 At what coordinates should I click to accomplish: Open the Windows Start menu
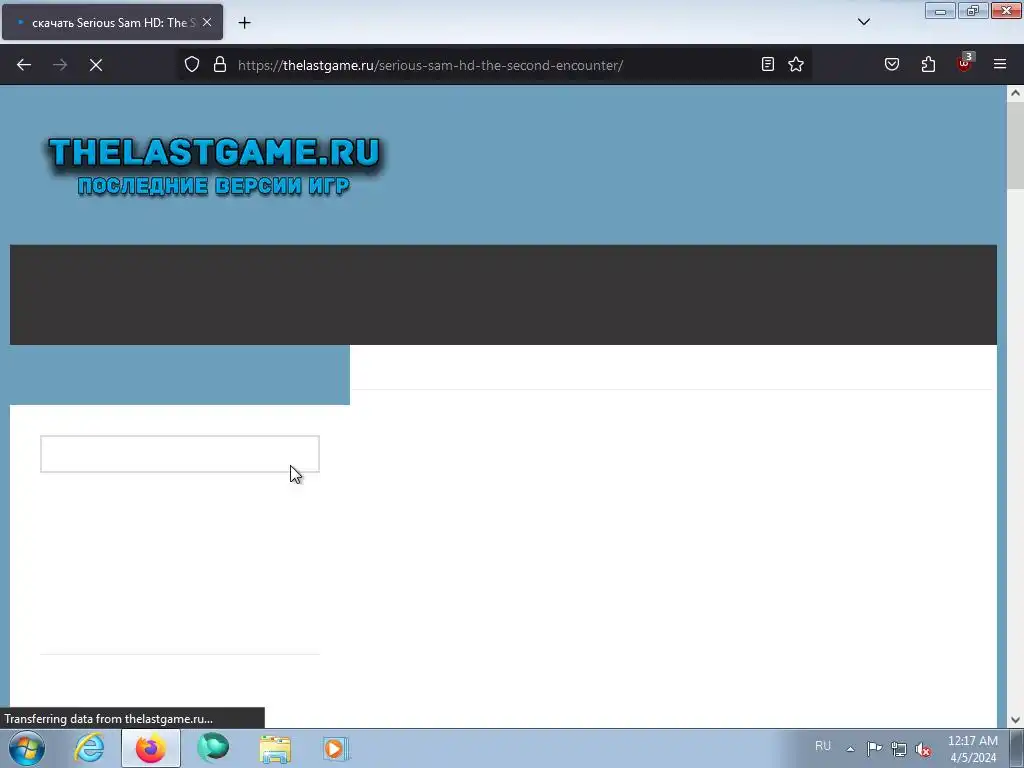(x=27, y=748)
